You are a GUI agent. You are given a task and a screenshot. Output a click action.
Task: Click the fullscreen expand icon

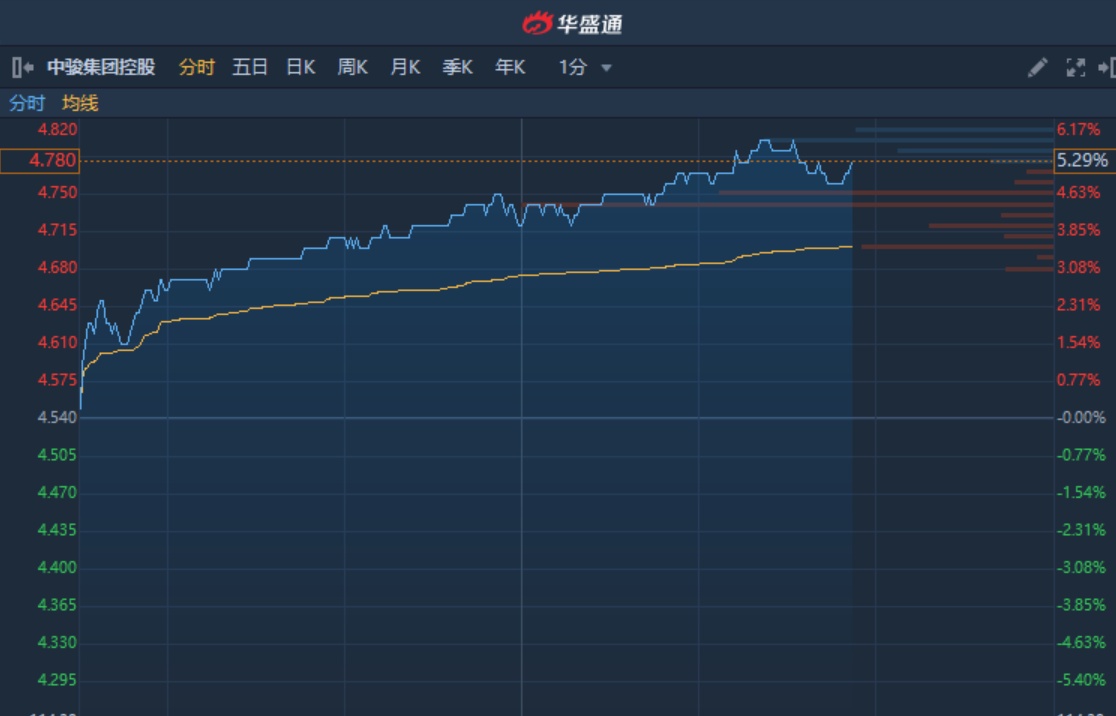coord(1076,68)
